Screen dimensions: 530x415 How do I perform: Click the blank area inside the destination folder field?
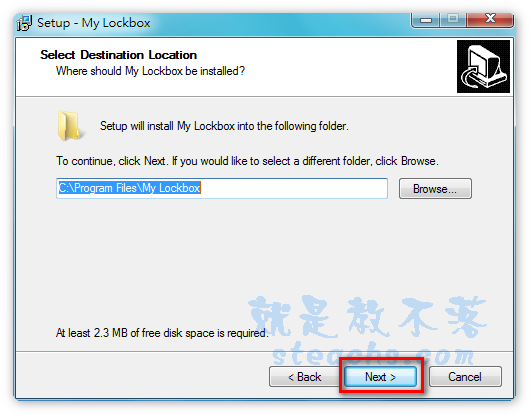click(294, 188)
